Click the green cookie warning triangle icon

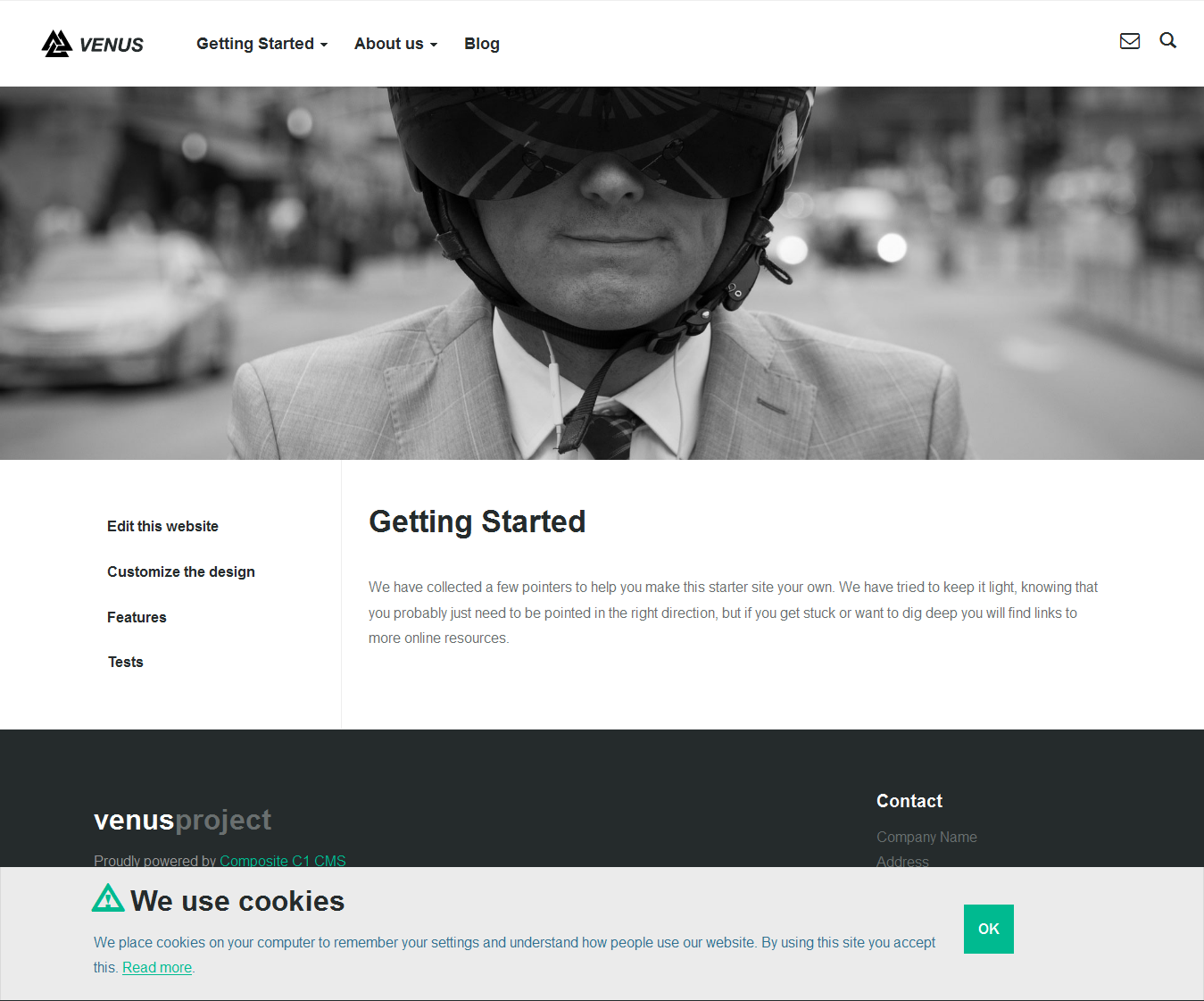click(x=108, y=898)
